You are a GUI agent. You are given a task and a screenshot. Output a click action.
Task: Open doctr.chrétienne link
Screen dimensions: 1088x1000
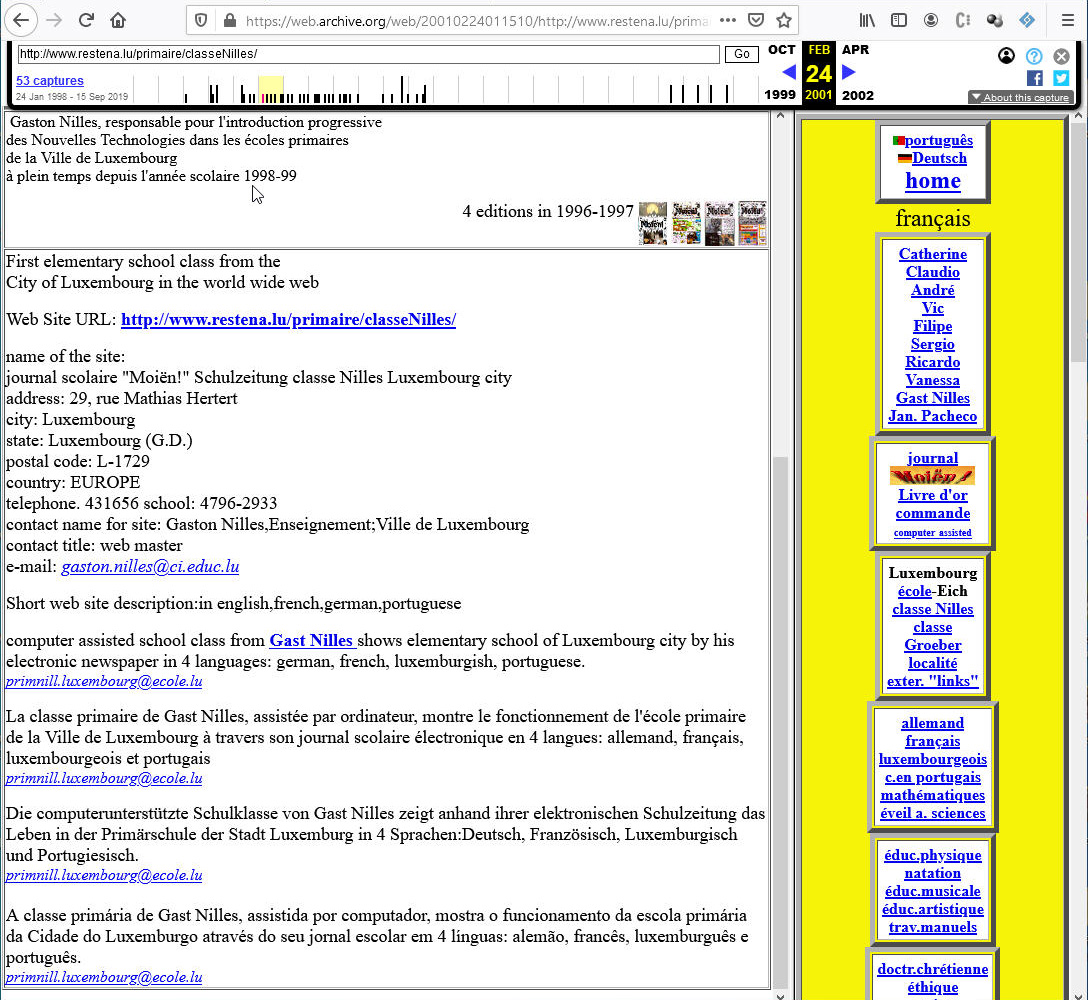(933, 969)
